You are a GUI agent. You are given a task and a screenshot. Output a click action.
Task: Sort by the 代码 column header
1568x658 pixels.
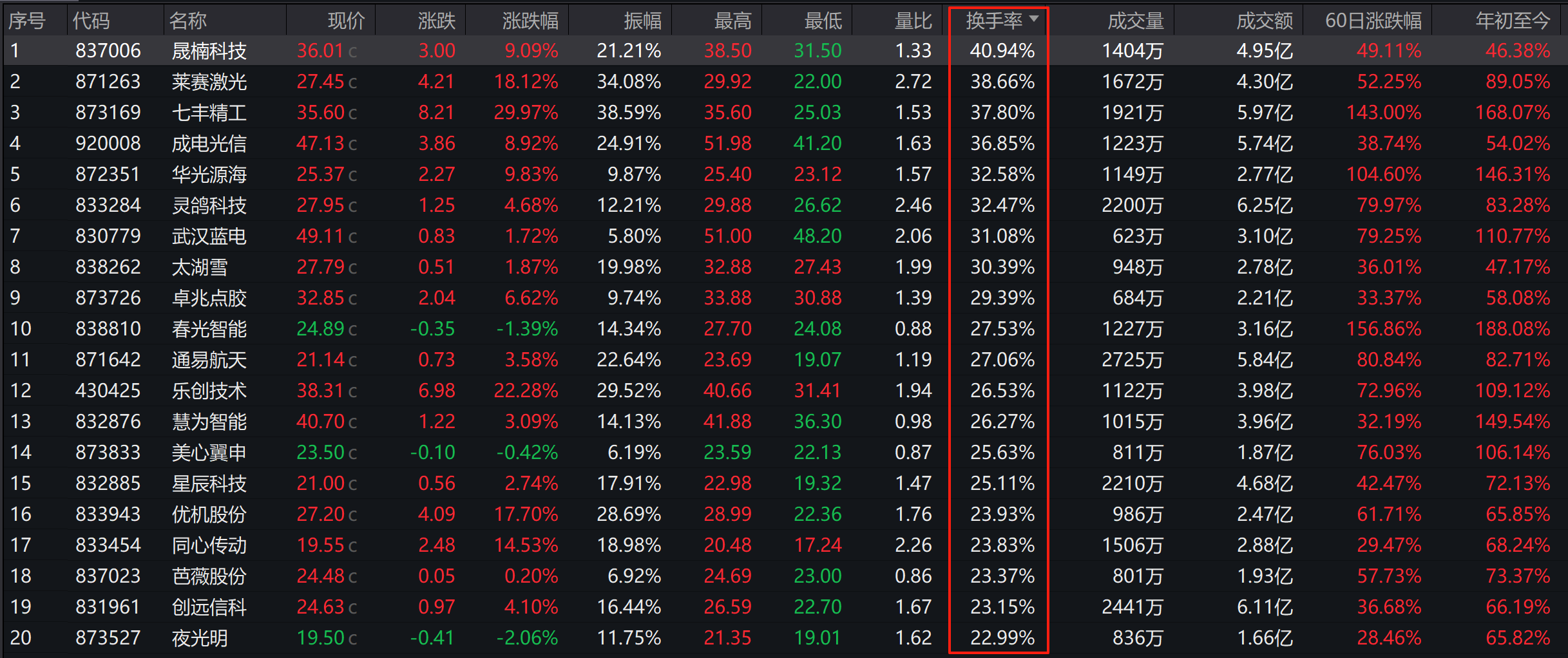(91, 21)
